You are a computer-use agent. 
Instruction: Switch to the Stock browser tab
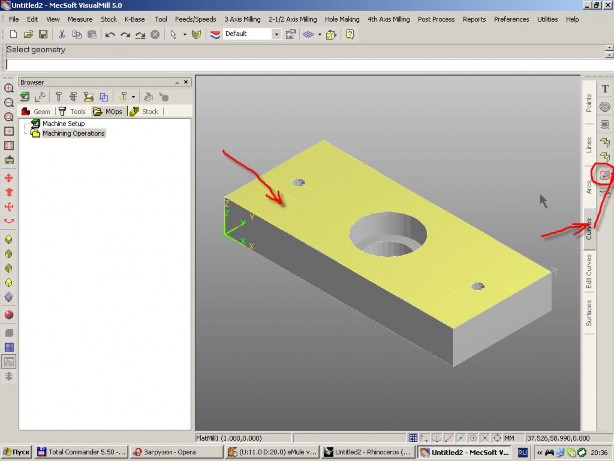(144, 112)
